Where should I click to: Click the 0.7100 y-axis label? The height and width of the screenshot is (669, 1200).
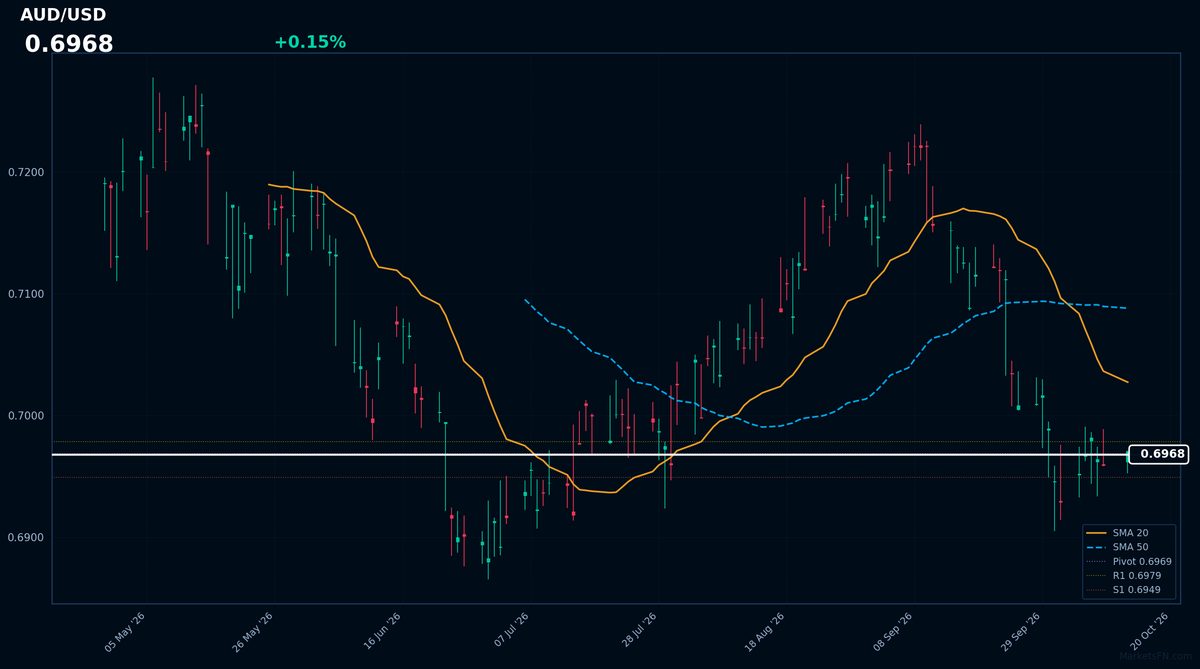[27, 294]
